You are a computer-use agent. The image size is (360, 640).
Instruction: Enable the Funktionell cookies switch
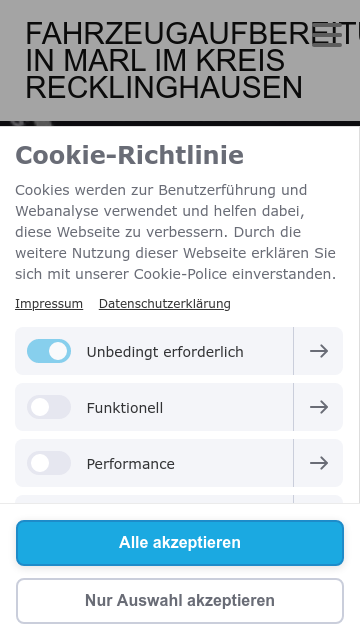(49, 407)
